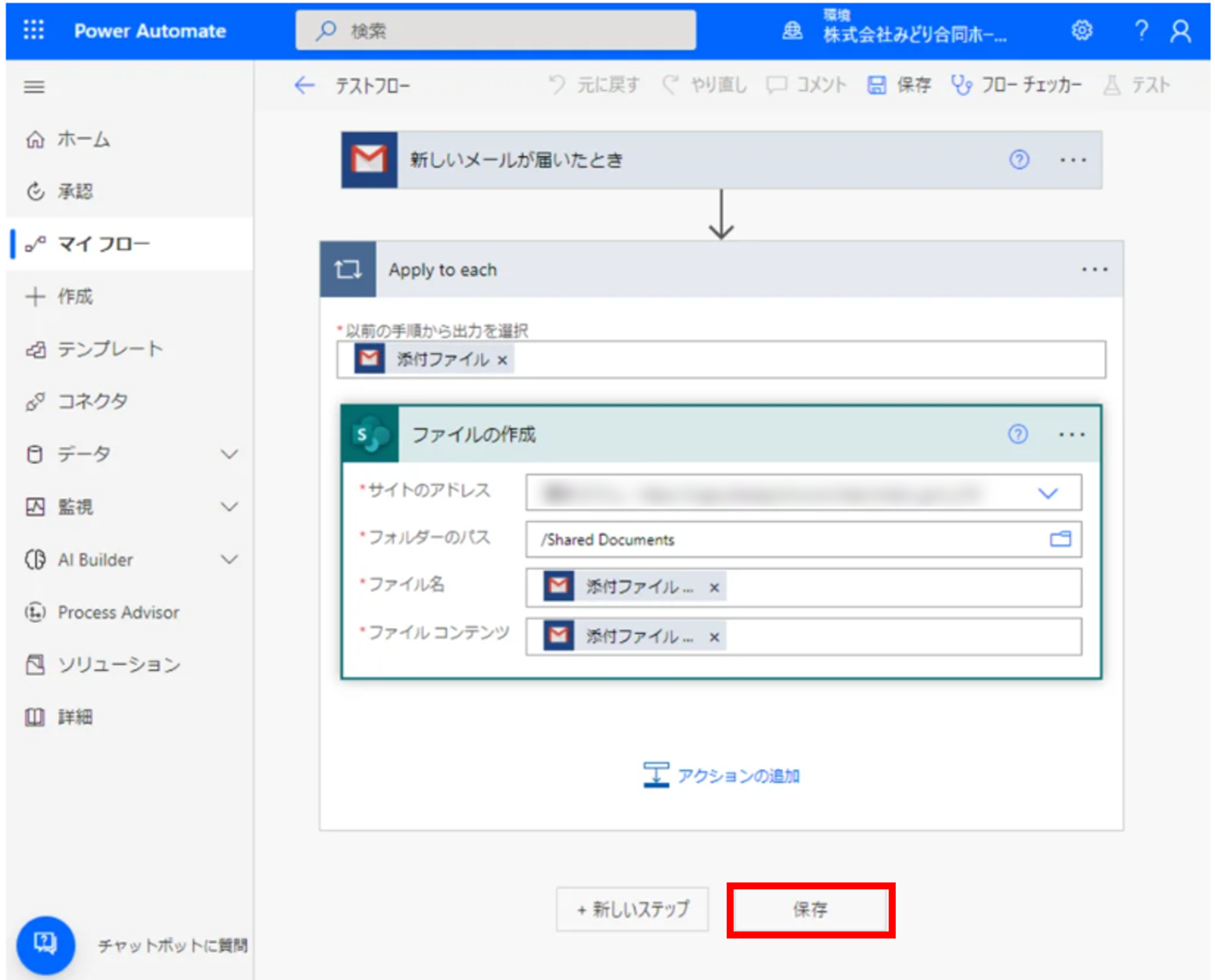Image resolution: width=1215 pixels, height=980 pixels.
Task: Open the Microsoft app launcher grid
Action: pos(34,30)
